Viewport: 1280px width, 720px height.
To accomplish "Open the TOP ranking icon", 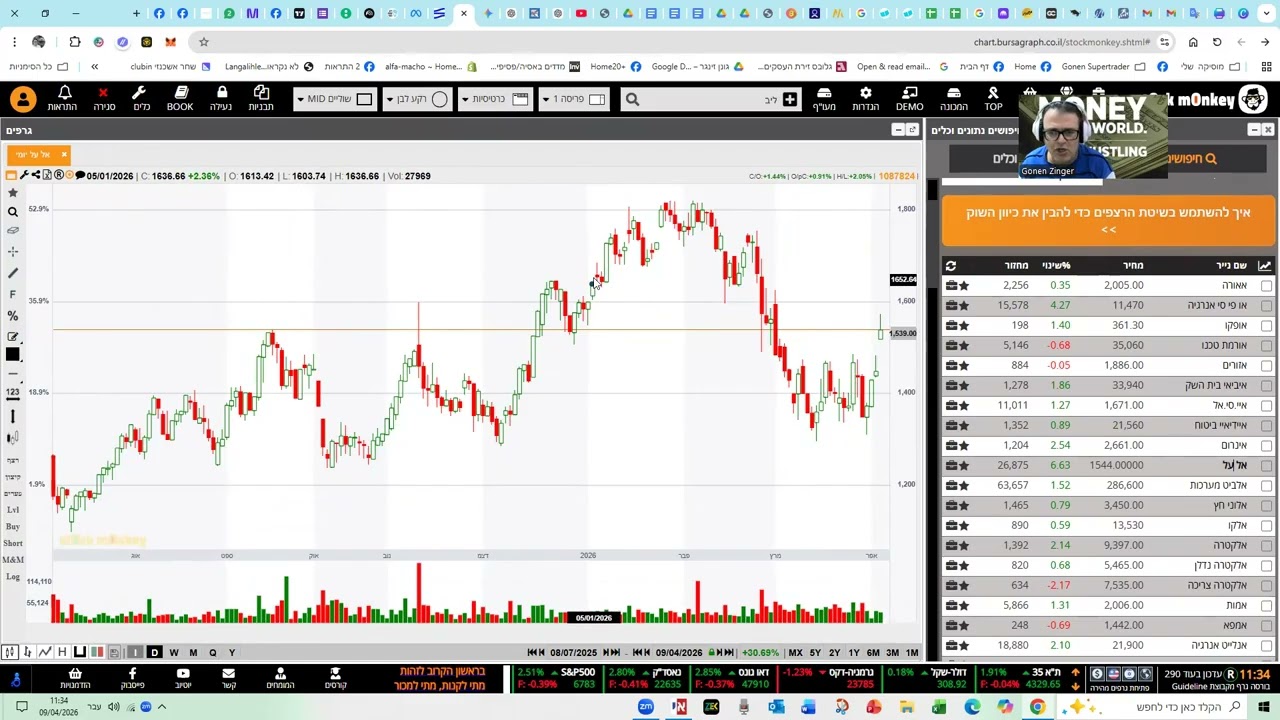I will 993,98.
